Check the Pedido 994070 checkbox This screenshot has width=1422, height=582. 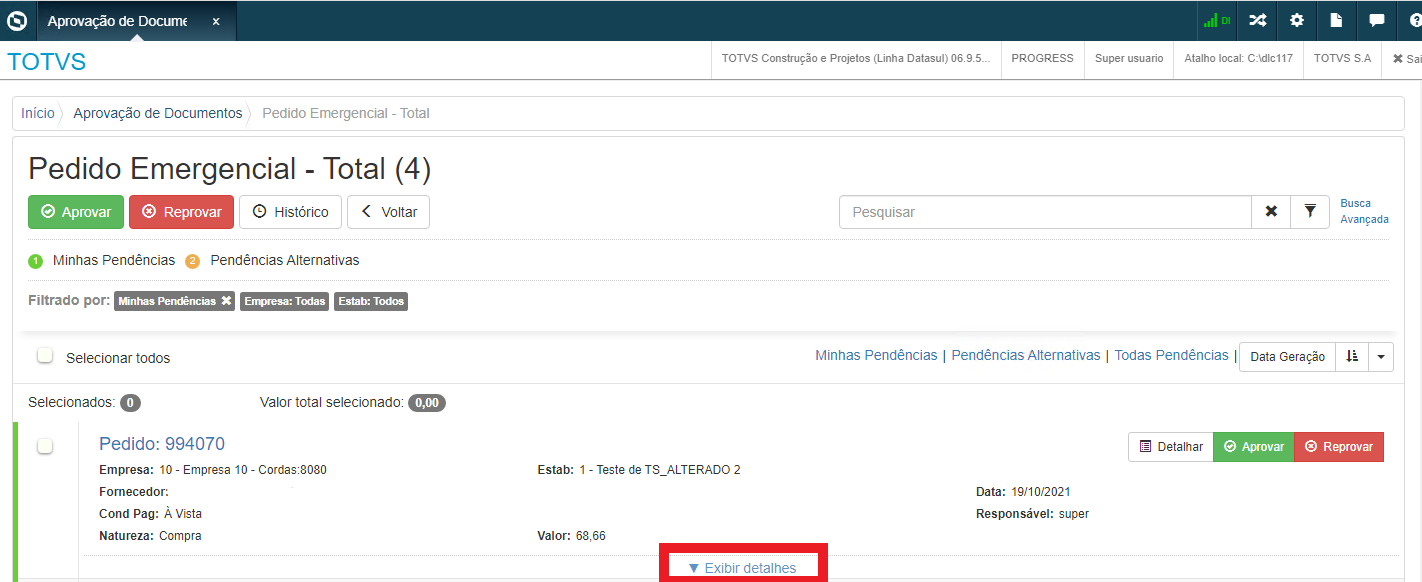[x=45, y=446]
